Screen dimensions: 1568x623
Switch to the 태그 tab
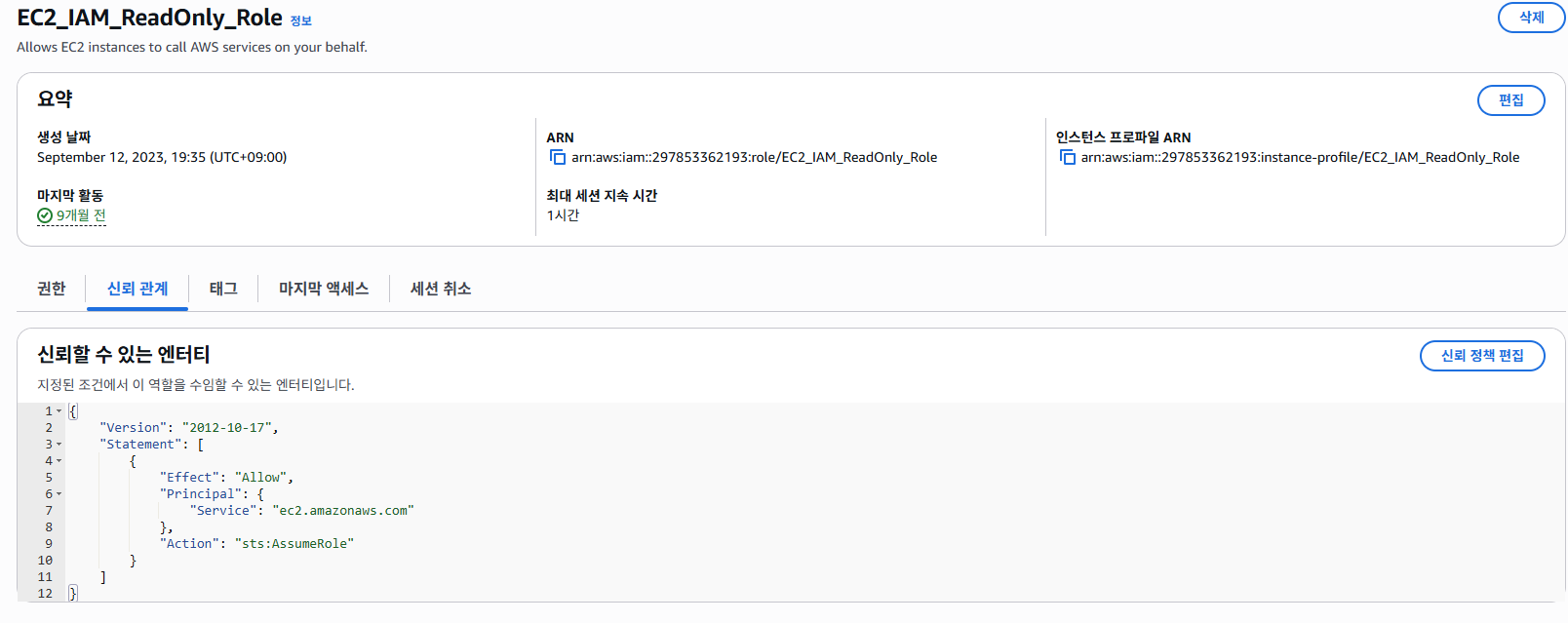pos(223,289)
